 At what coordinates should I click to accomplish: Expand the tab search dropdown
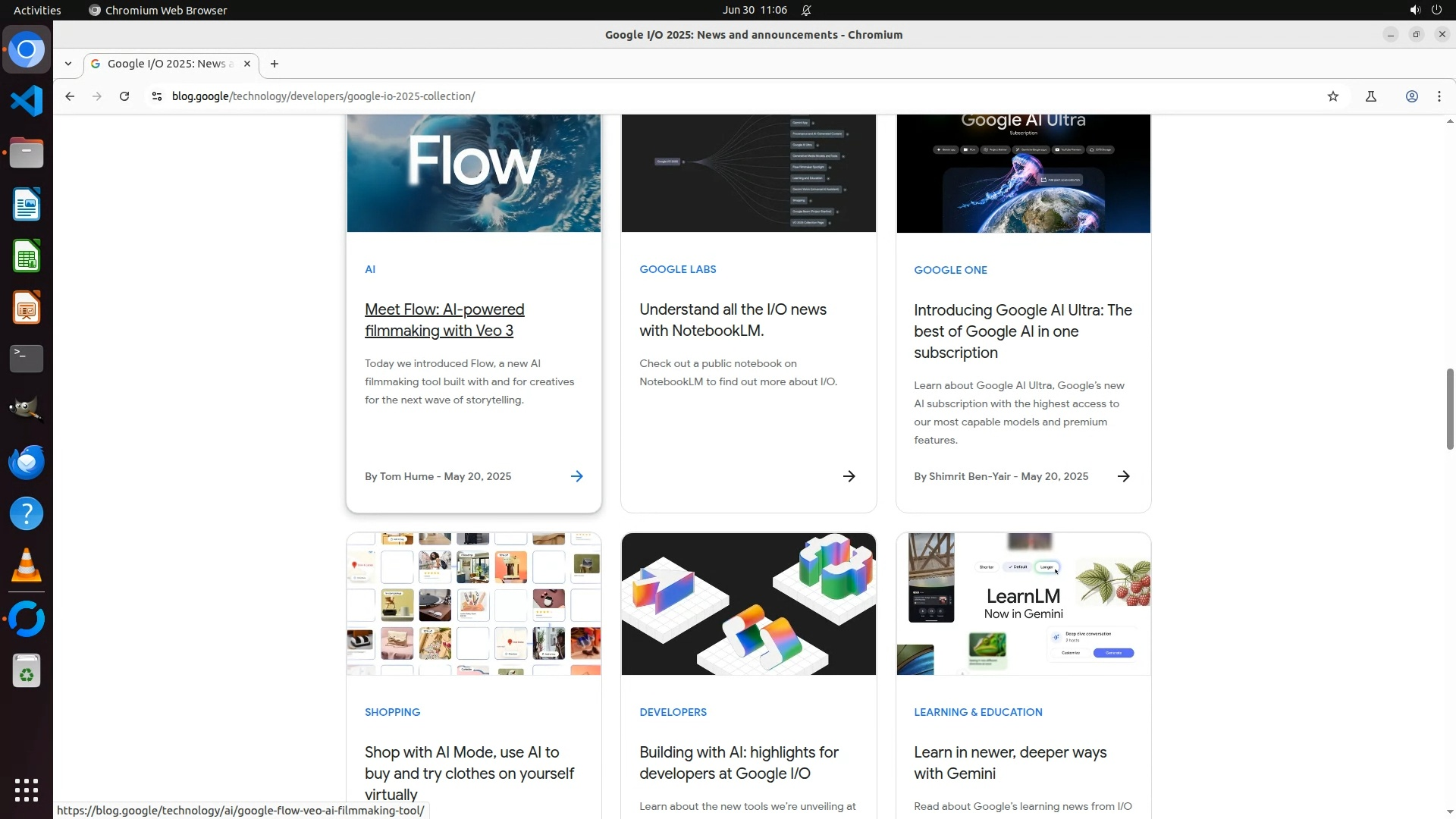pos(68,64)
